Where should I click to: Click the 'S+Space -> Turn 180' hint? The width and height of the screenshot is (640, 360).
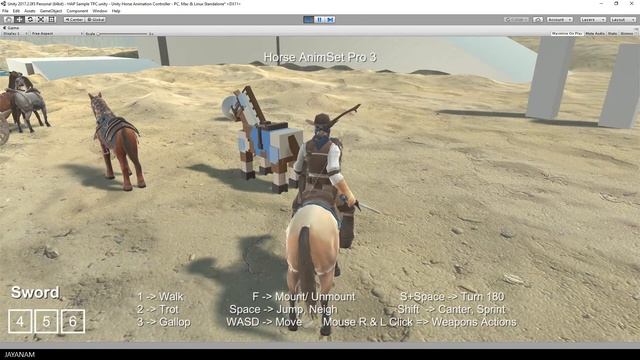452,297
